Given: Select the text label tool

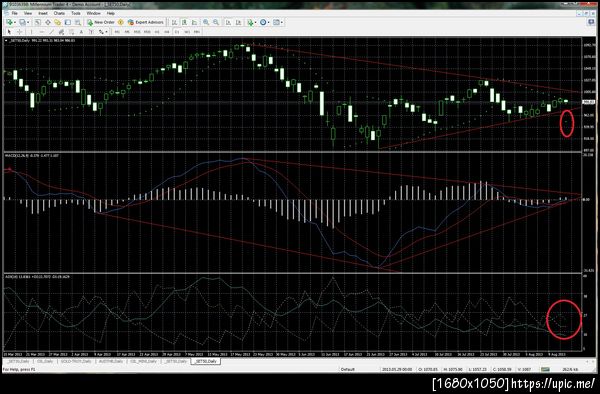Looking at the screenshot, I should [x=91, y=32].
